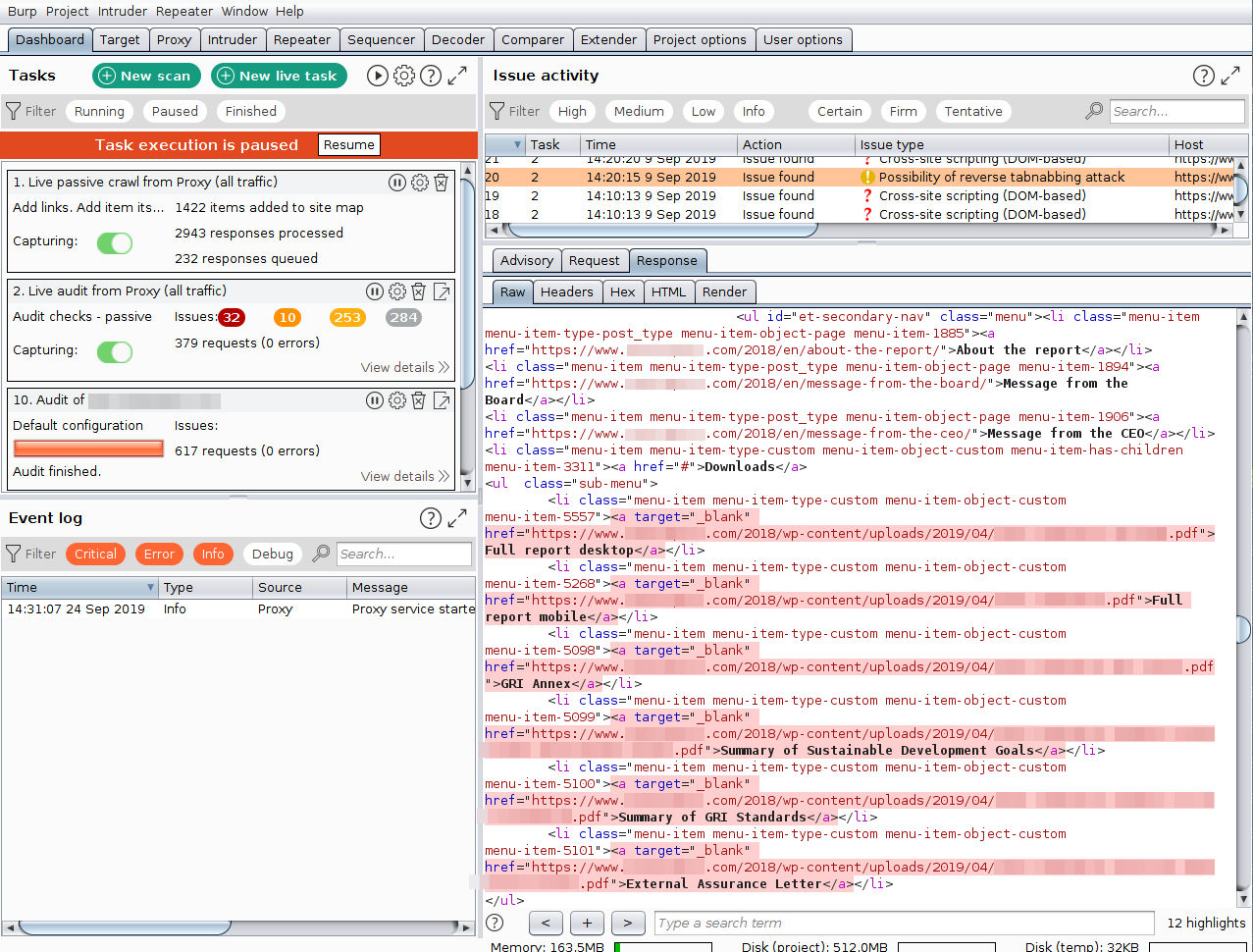Open the Advisory tab
This screenshot has height=952, width=1253.
526,260
